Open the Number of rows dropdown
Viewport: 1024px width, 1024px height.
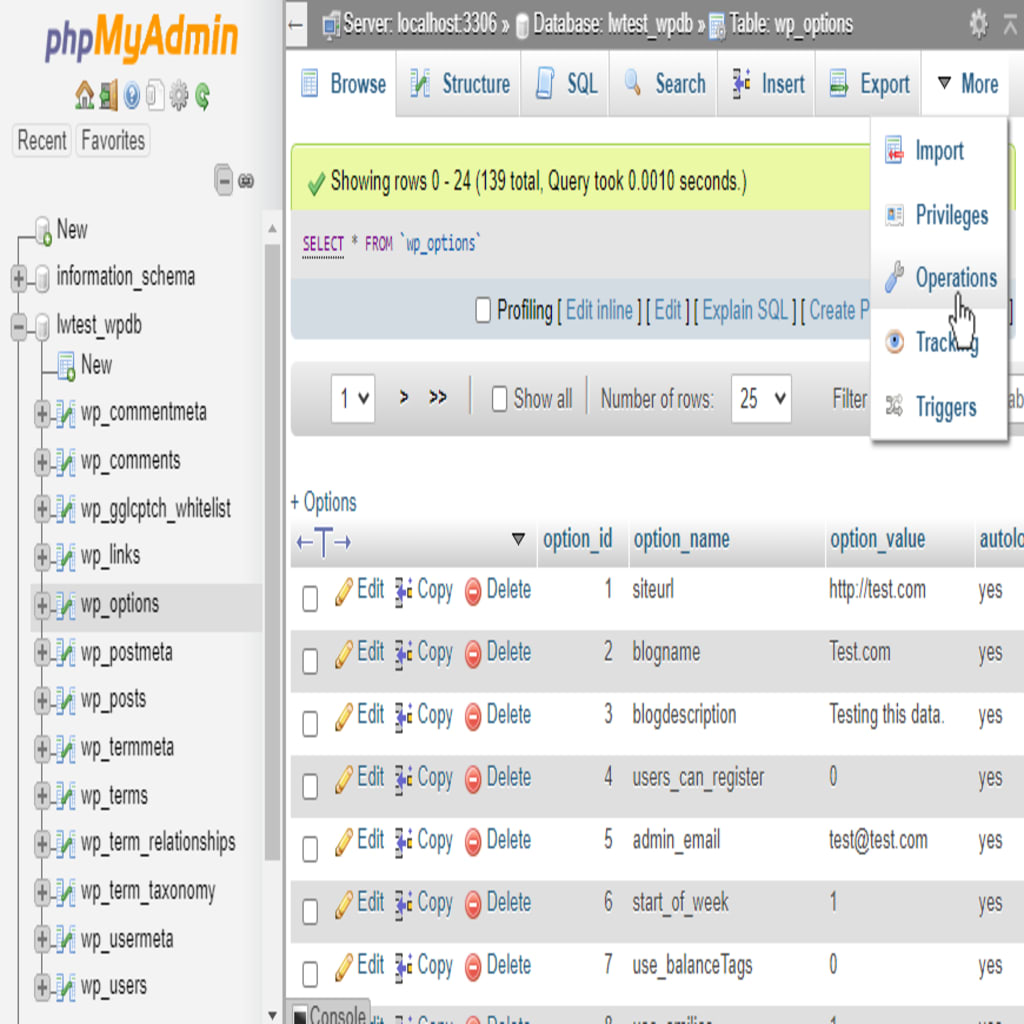(761, 398)
